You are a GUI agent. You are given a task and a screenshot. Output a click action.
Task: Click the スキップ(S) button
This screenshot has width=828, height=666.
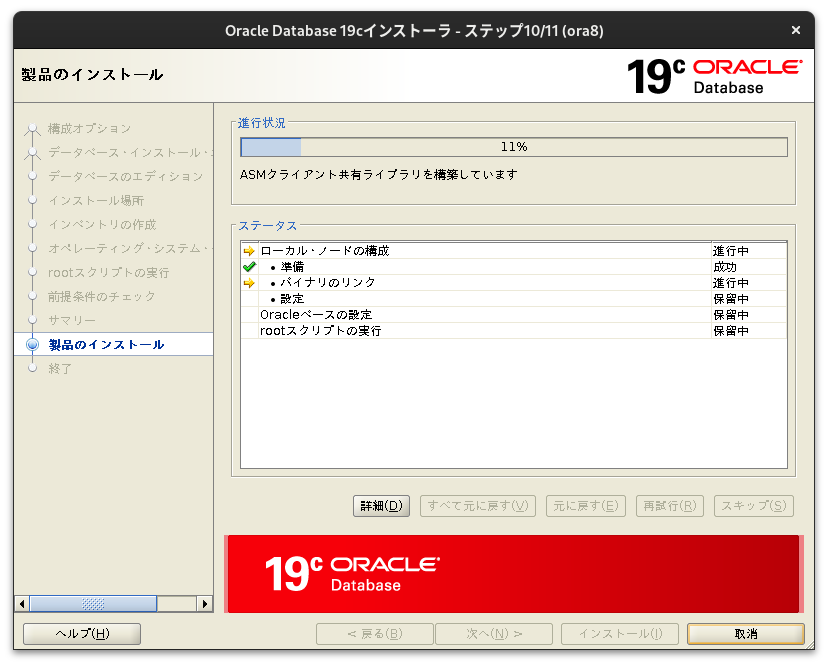pyautogui.click(x=753, y=506)
